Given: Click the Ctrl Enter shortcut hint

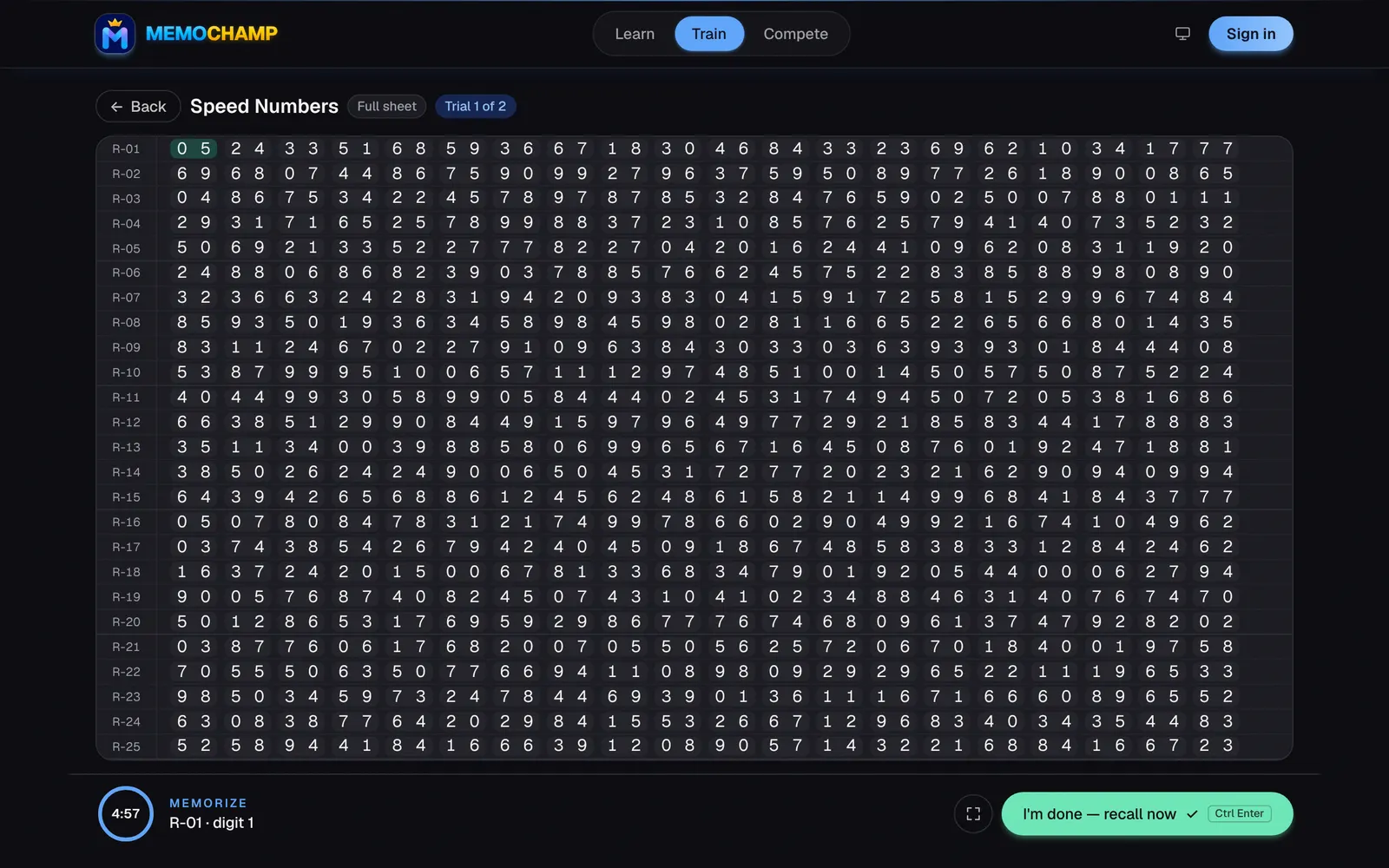Looking at the screenshot, I should 1239,813.
